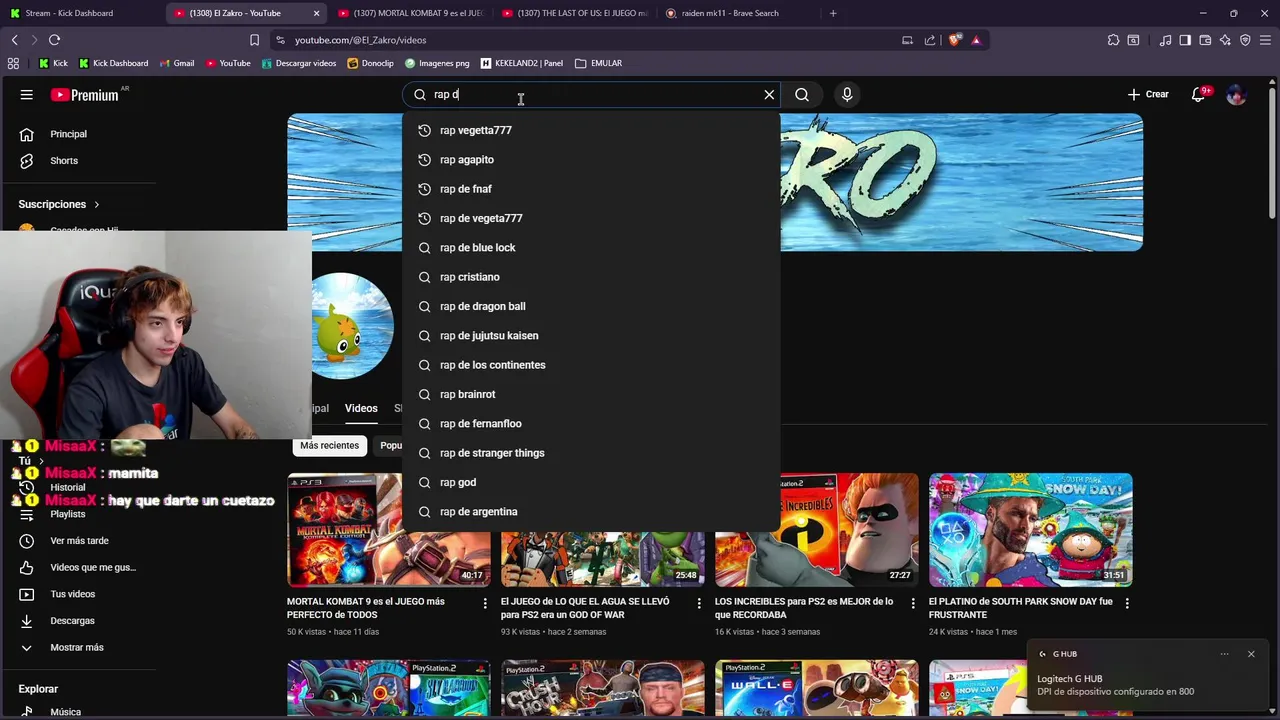Screen dimensions: 1280x720
Task: Switch to THE LAST OF US browser tab
Action: [x=574, y=13]
